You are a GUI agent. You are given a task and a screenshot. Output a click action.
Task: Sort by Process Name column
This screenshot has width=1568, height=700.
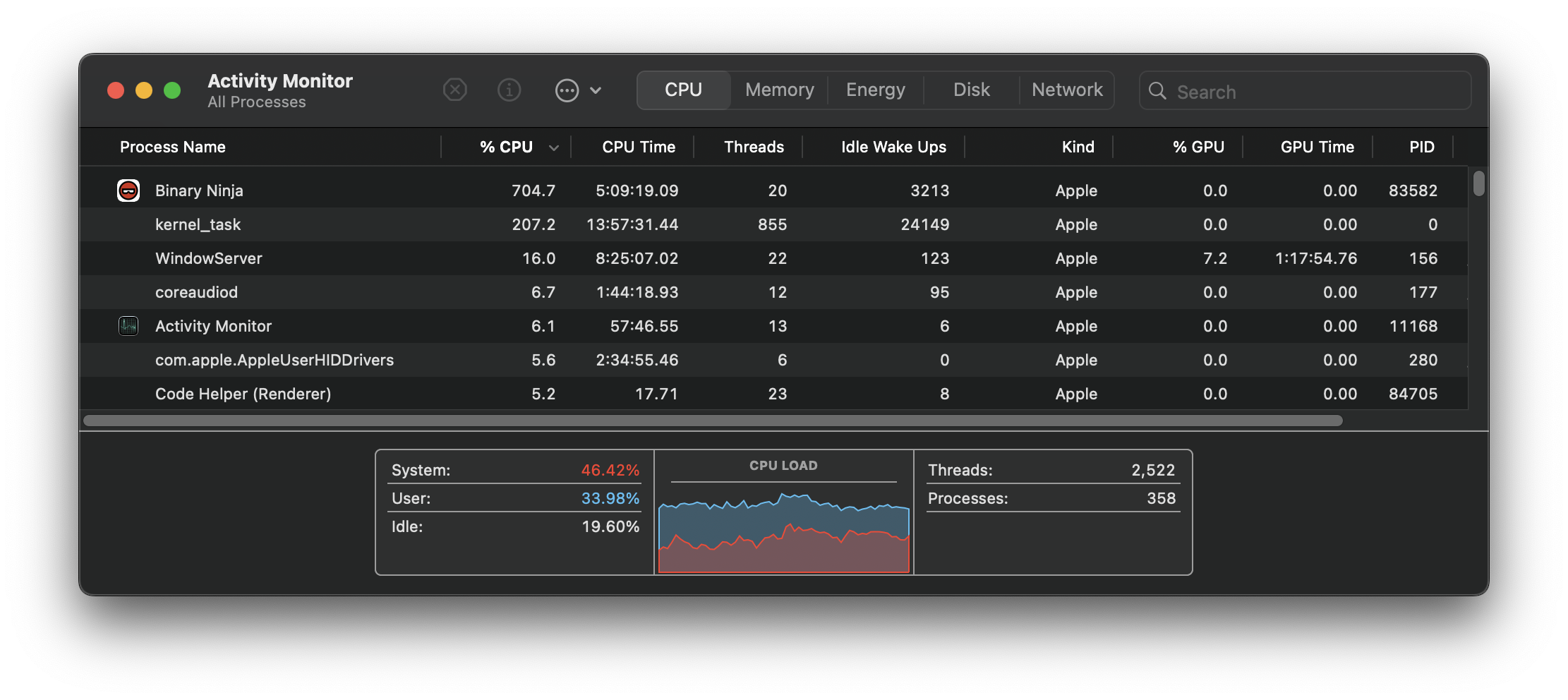[173, 147]
